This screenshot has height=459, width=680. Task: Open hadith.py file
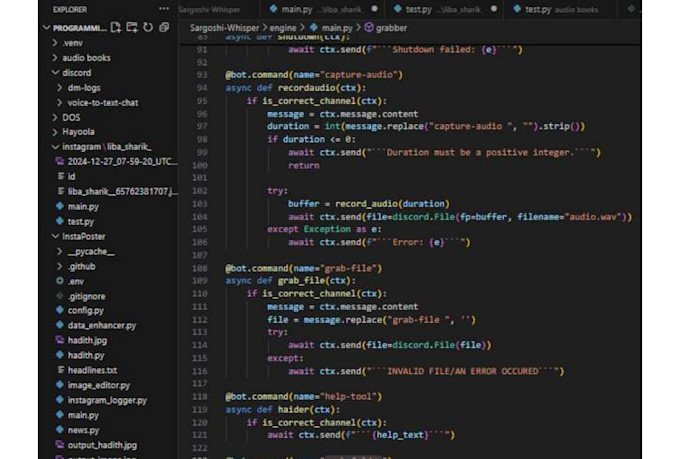click(86, 355)
